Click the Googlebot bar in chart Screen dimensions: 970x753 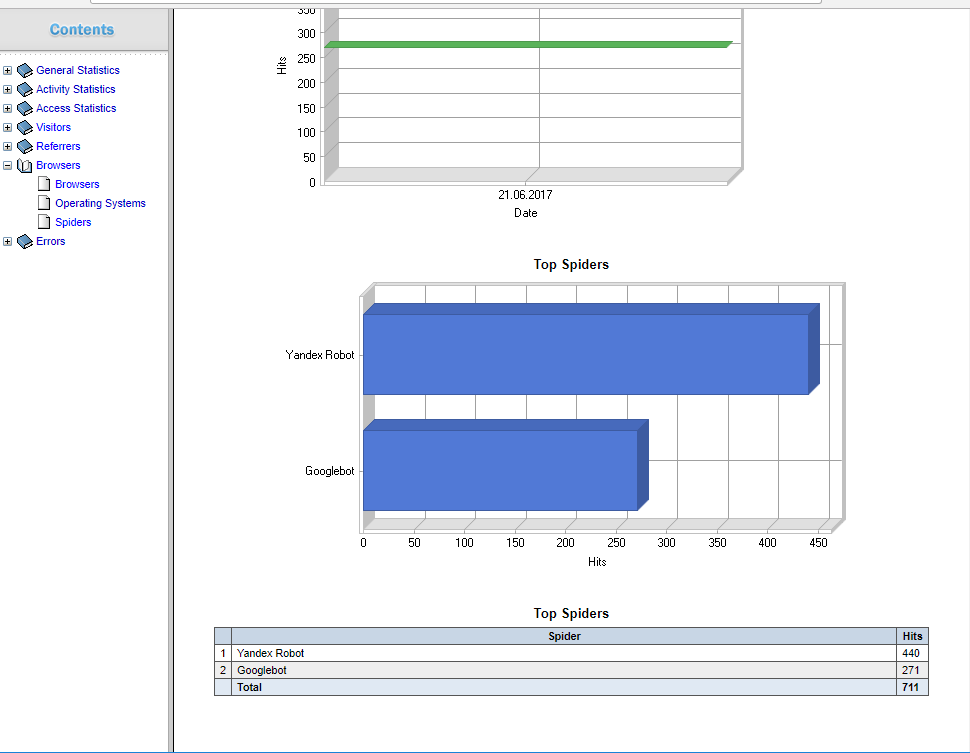(500, 470)
